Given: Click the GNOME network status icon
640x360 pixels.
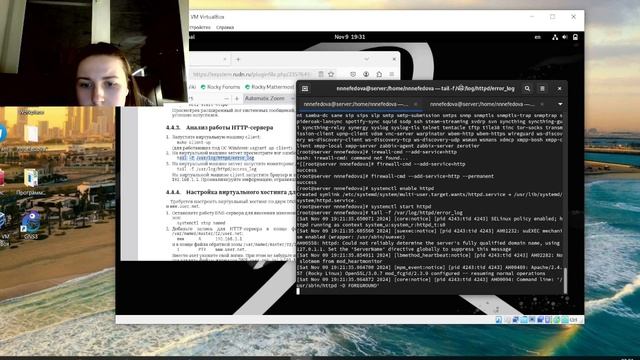Looking at the screenshot, I should pyautogui.click(x=555, y=37).
